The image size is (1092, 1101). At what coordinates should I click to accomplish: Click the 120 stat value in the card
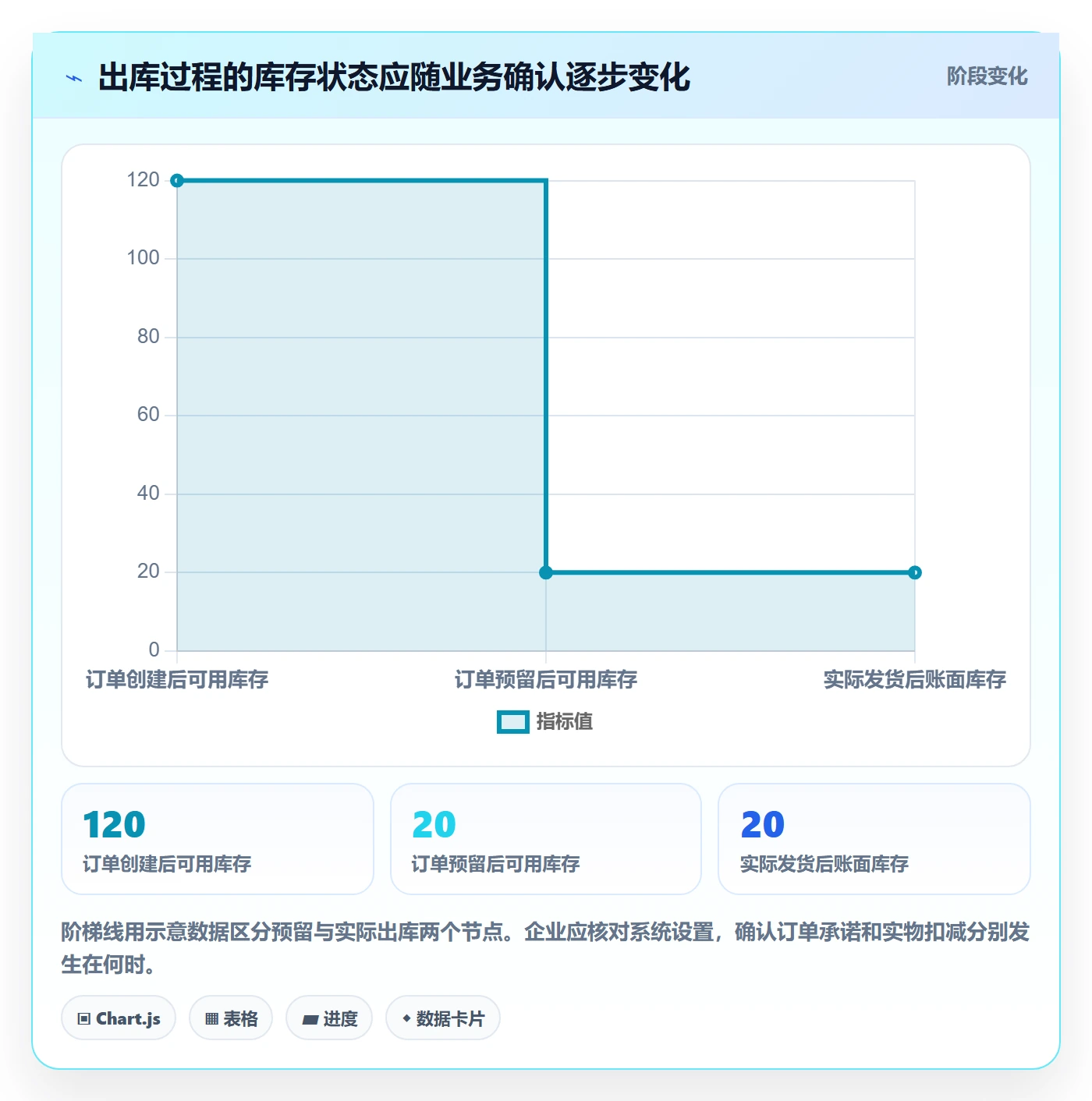pos(115,824)
